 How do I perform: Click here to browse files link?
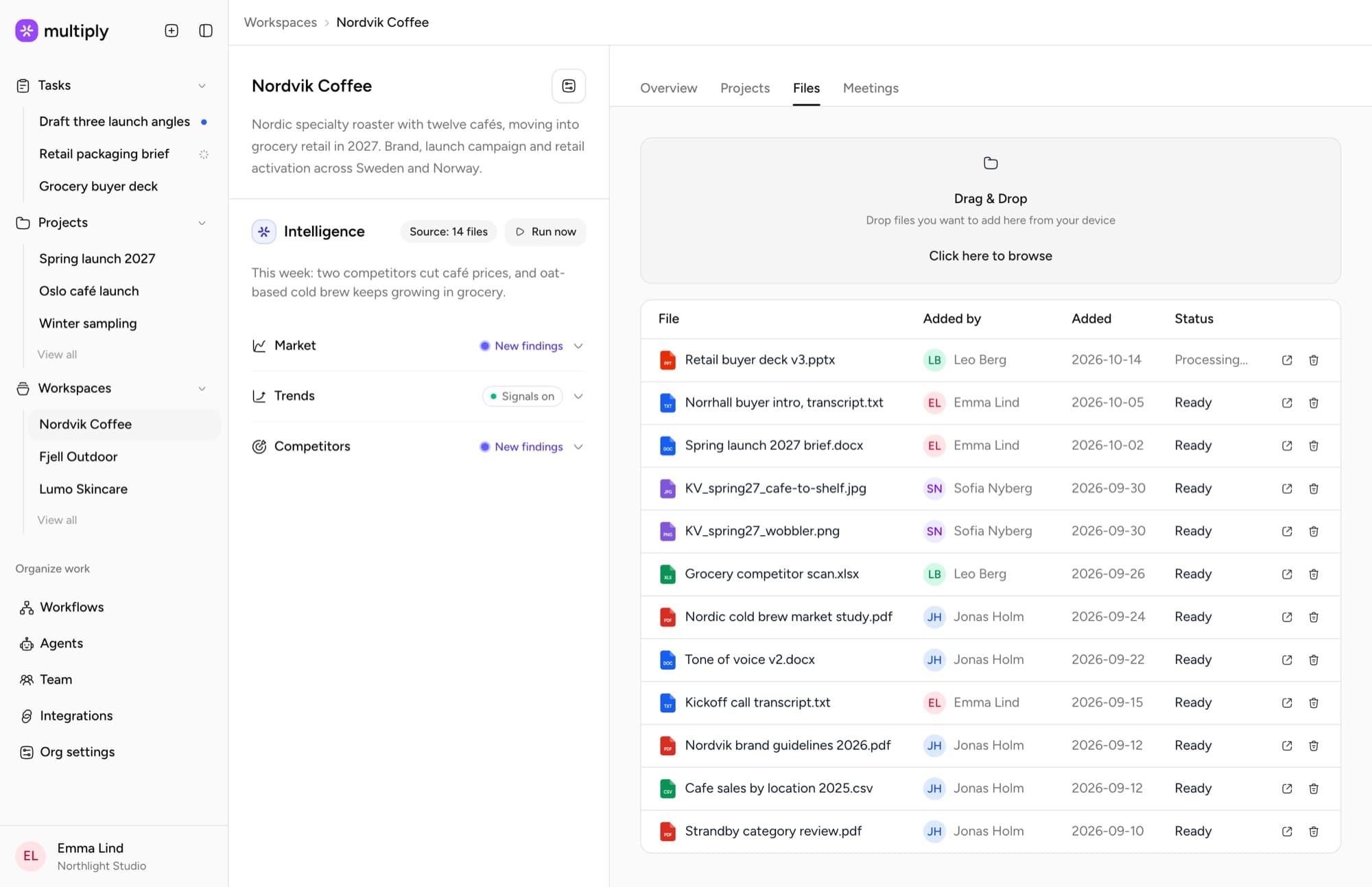point(991,256)
